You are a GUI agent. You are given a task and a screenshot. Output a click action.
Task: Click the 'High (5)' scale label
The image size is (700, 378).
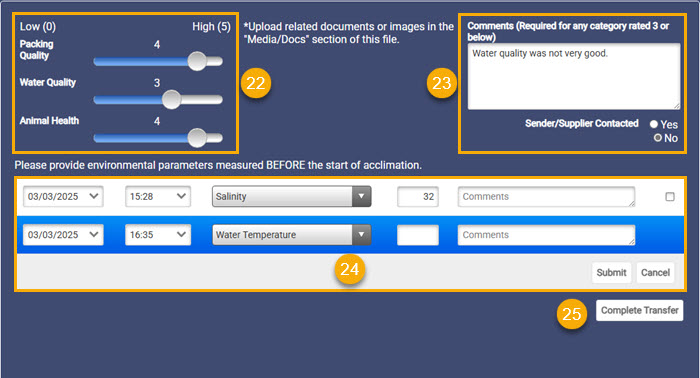coord(212,27)
